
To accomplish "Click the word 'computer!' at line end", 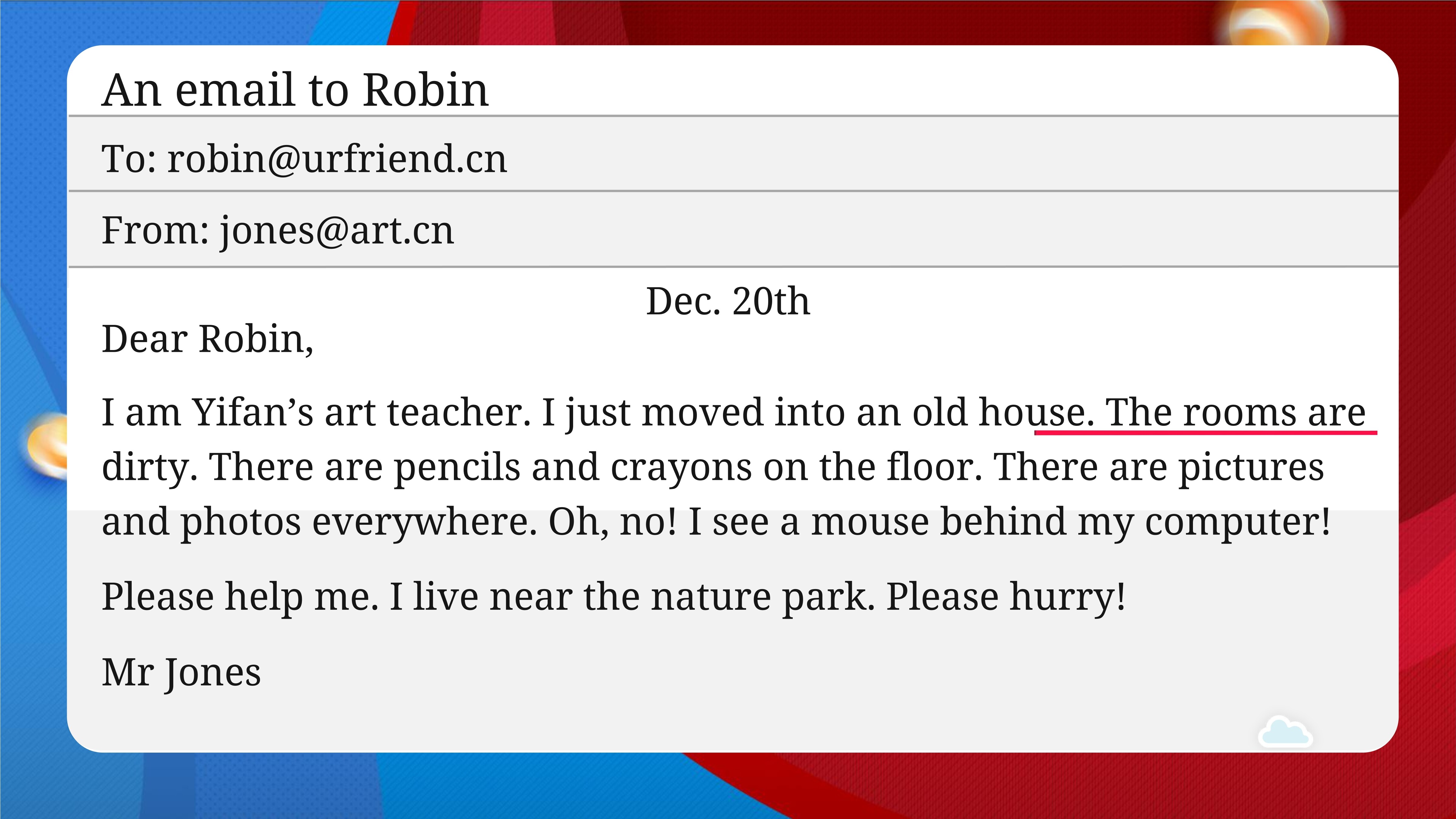I will (1238, 522).
